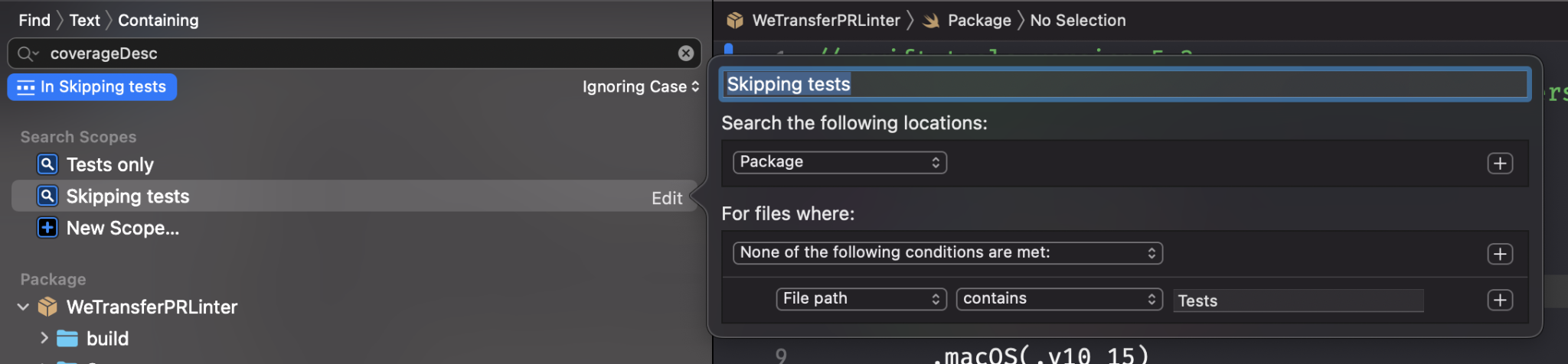Open the File path criterion dropdown

861,299
